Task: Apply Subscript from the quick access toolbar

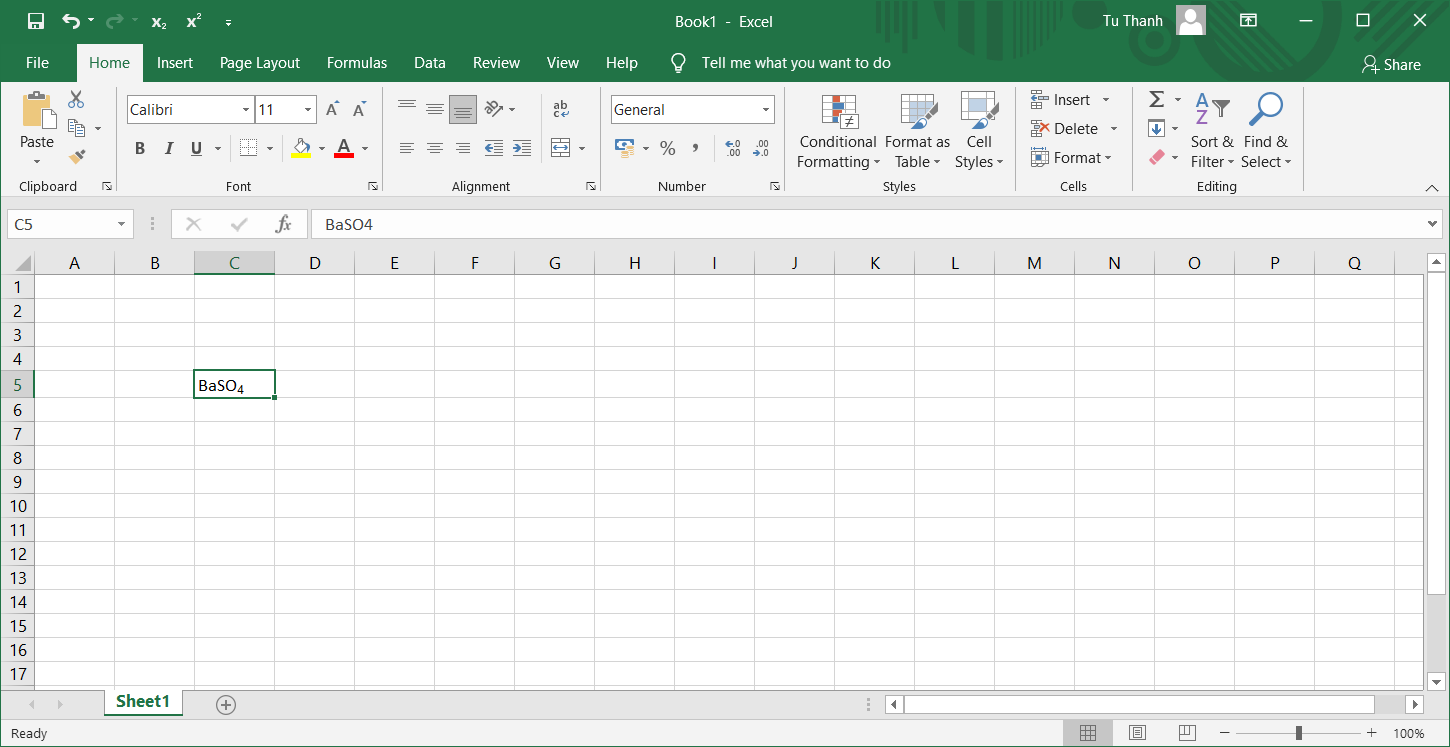Action: point(159,21)
